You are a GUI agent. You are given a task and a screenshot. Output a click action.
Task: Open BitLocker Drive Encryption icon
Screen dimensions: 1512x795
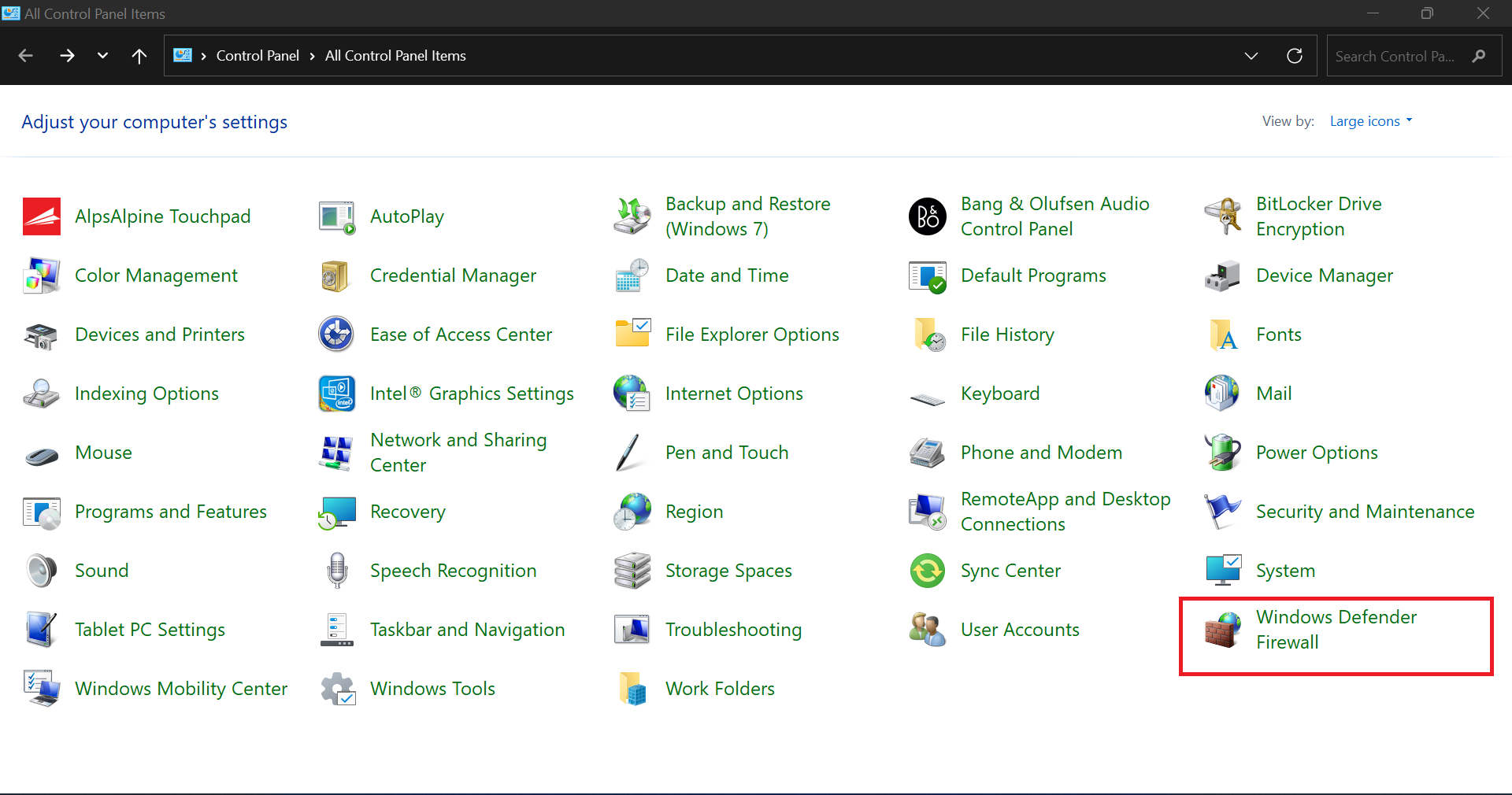1223,216
